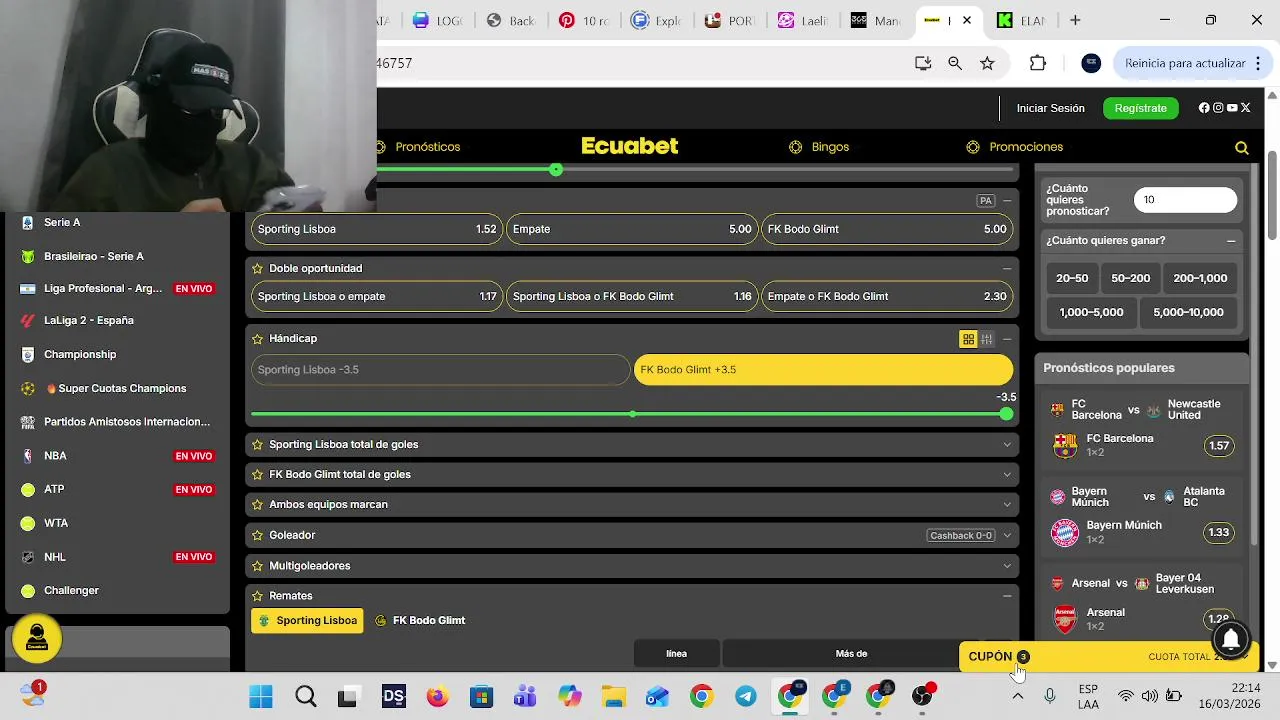Collapse the Remates market

pos(1007,595)
